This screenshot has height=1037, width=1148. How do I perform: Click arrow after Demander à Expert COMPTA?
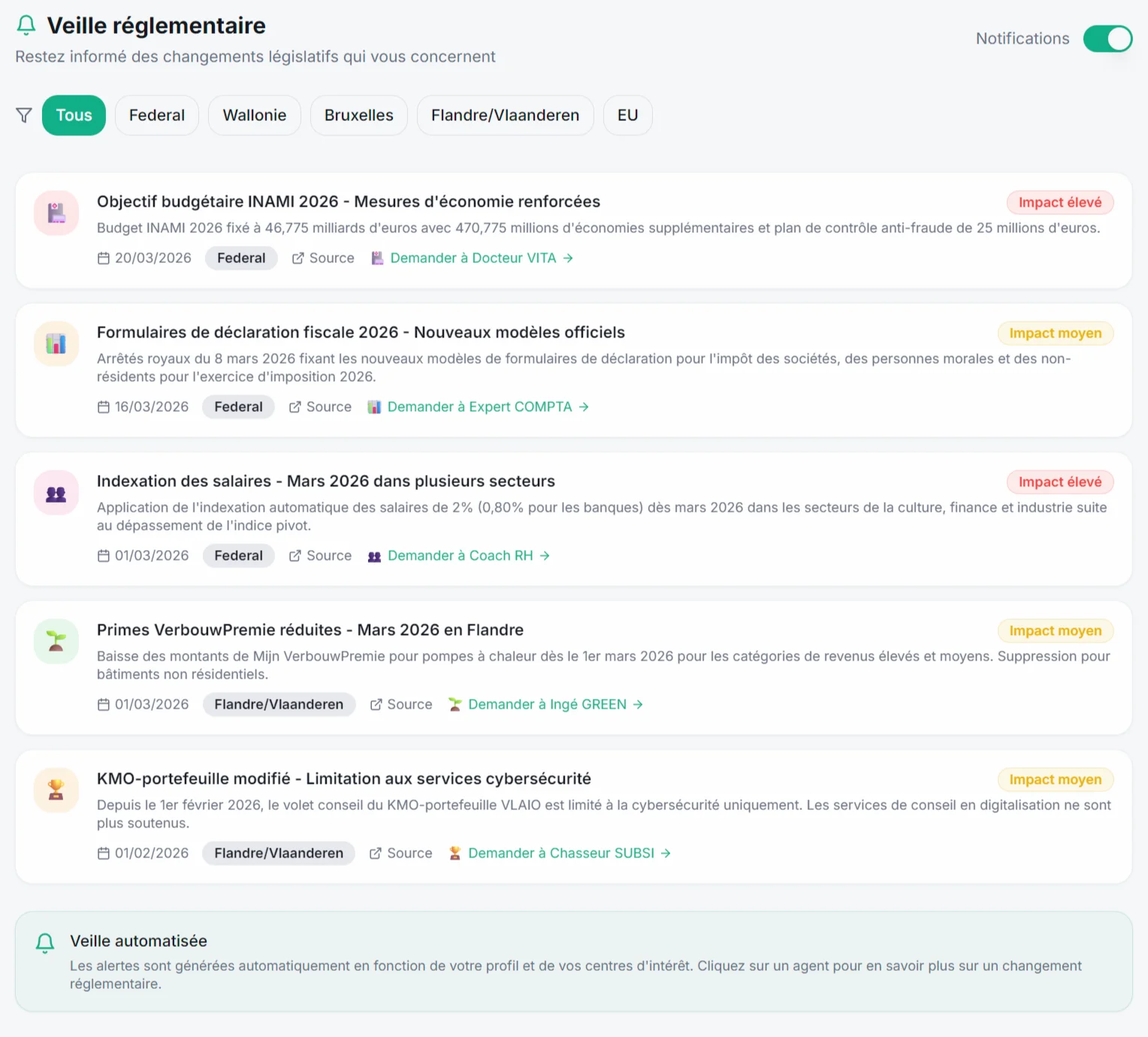click(584, 407)
